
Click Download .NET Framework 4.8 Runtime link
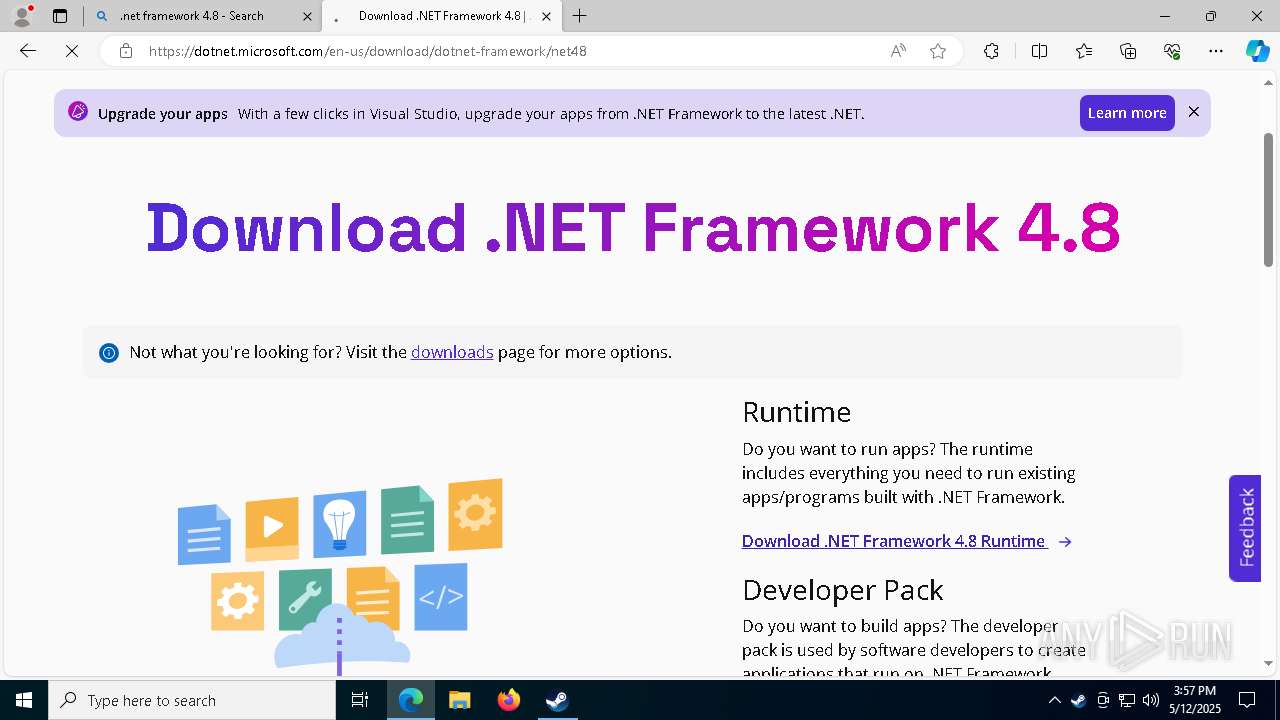894,541
